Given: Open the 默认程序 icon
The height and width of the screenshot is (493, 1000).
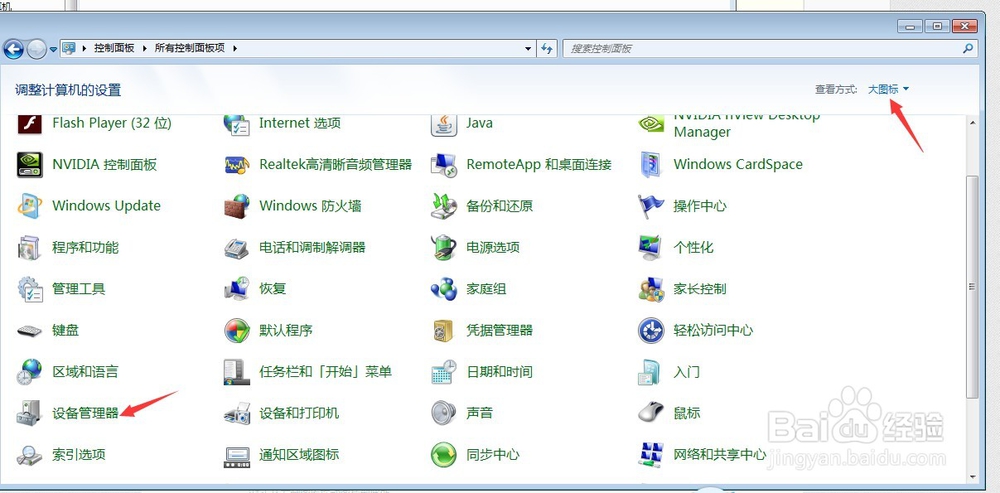Looking at the screenshot, I should click(237, 330).
